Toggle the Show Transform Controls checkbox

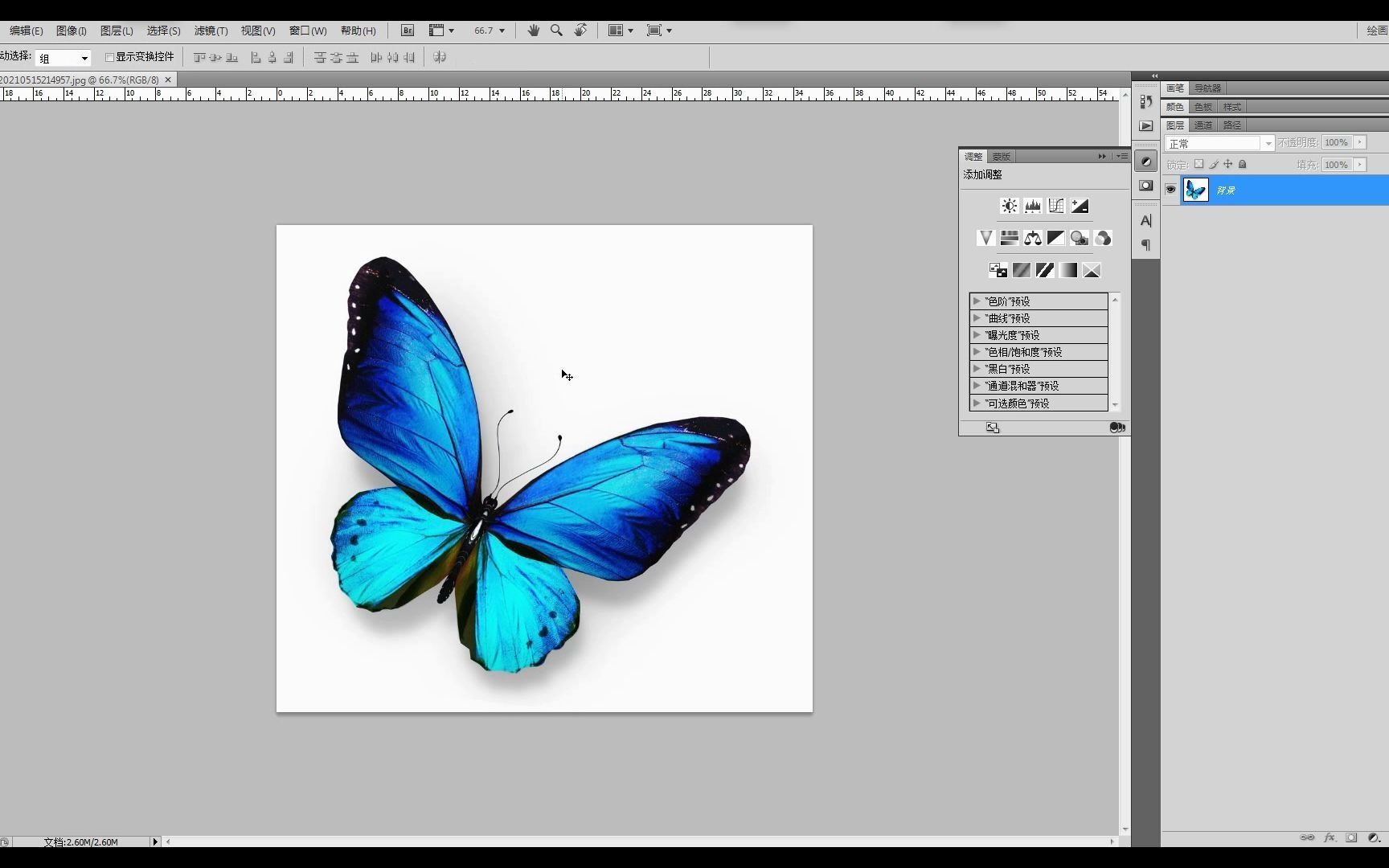click(109, 57)
